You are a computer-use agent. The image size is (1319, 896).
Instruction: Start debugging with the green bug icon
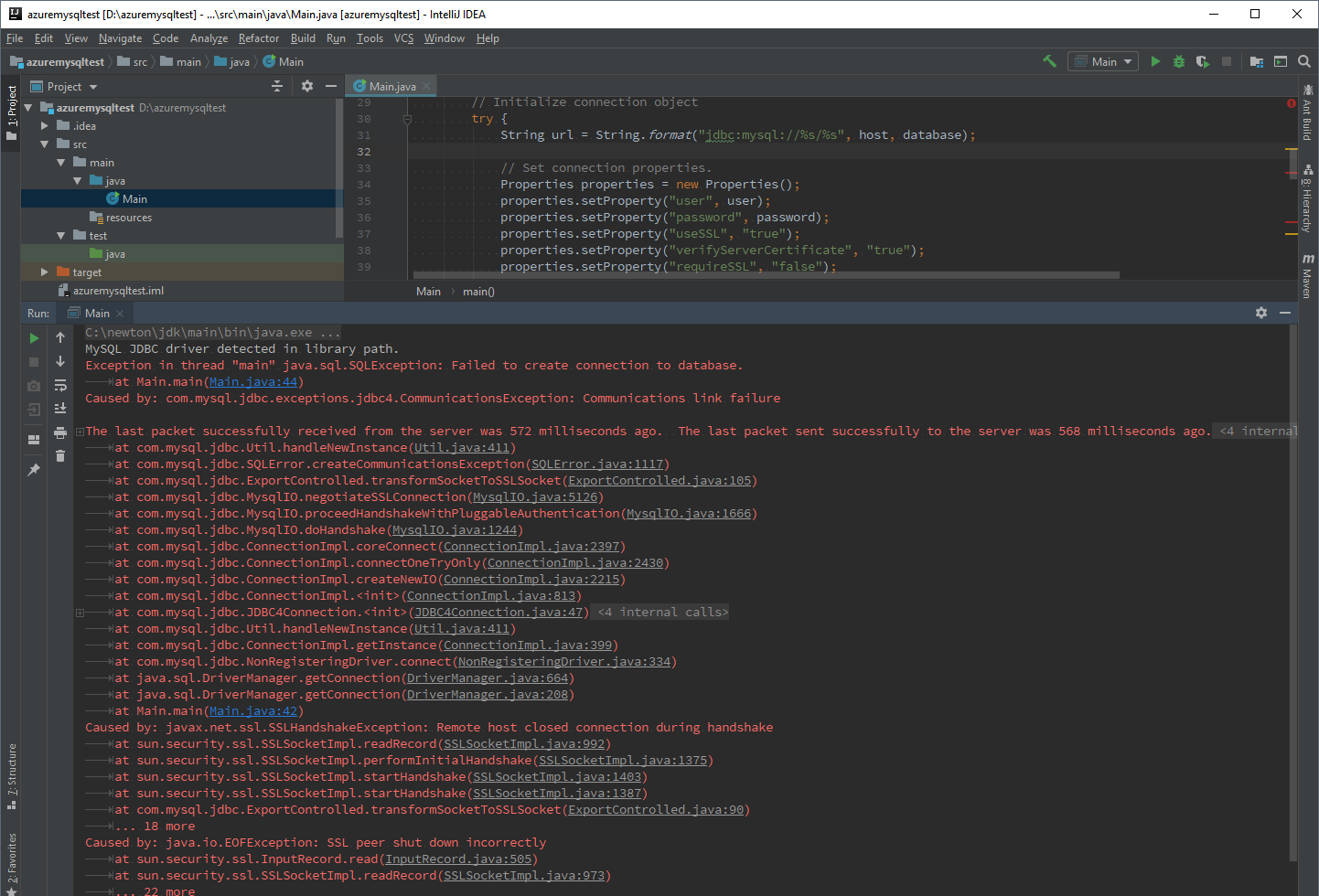coord(1179,61)
